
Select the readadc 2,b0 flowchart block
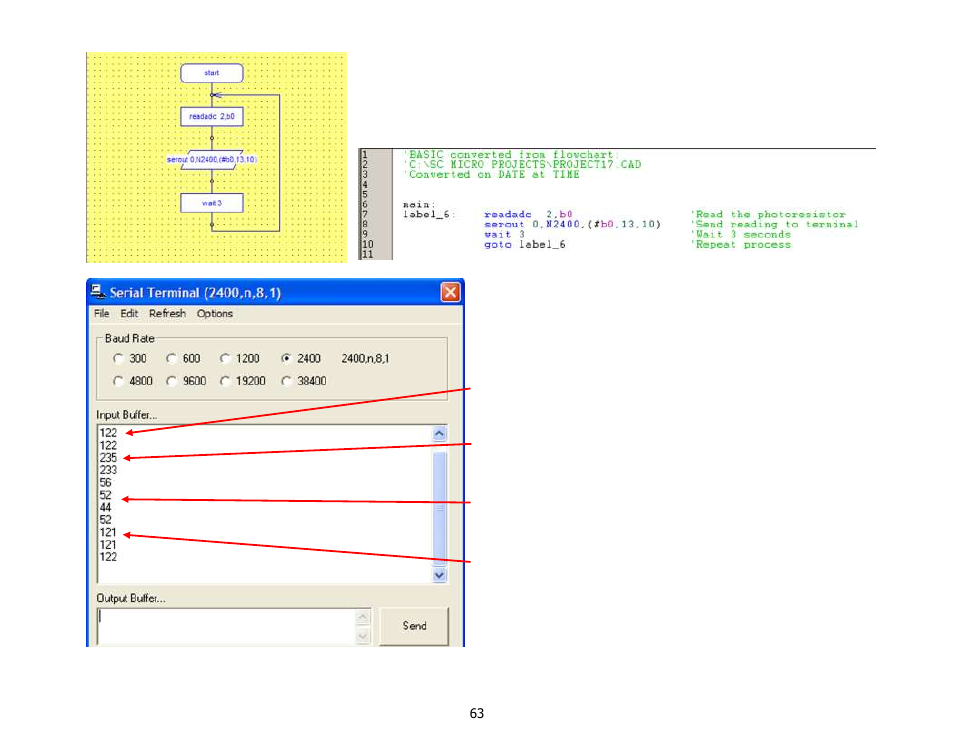pyautogui.click(x=212, y=116)
